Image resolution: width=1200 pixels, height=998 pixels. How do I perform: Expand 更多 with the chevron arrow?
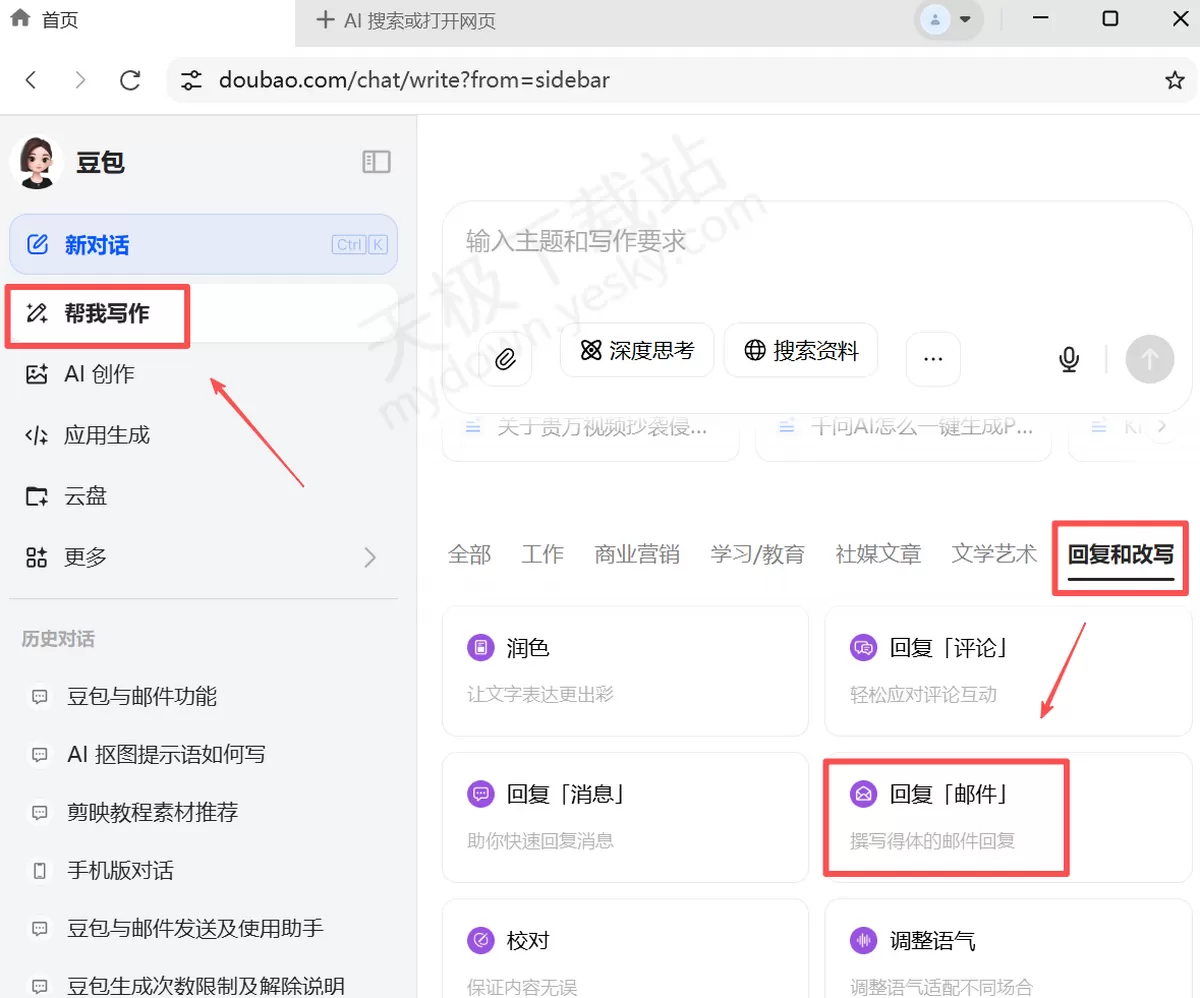tap(370, 557)
